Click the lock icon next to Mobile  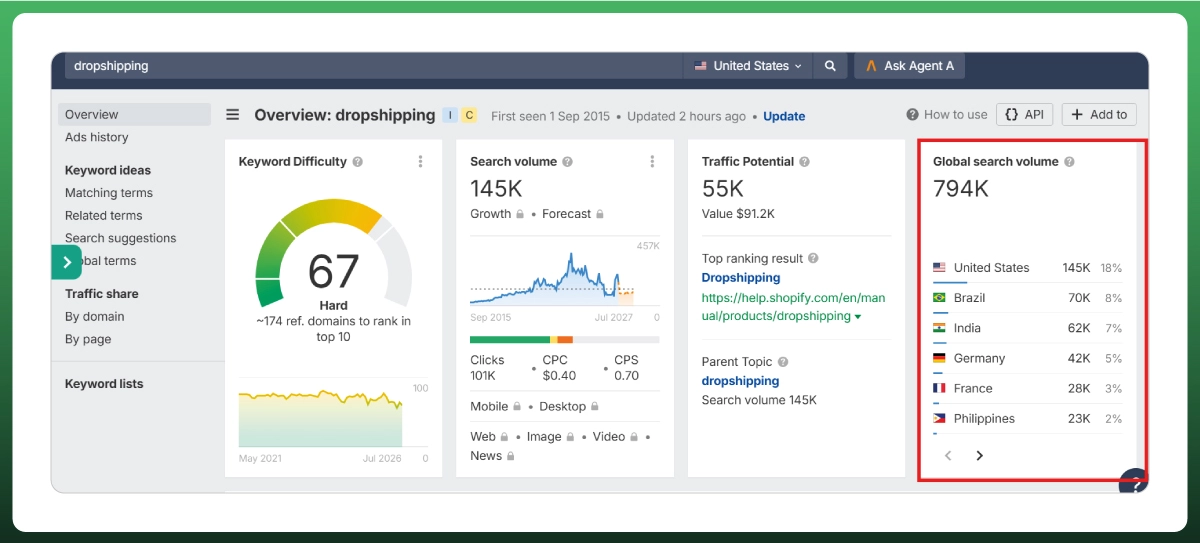pyautogui.click(x=517, y=407)
